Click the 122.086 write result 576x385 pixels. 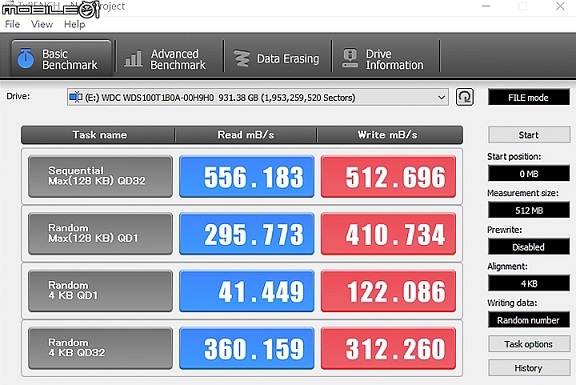tap(388, 291)
